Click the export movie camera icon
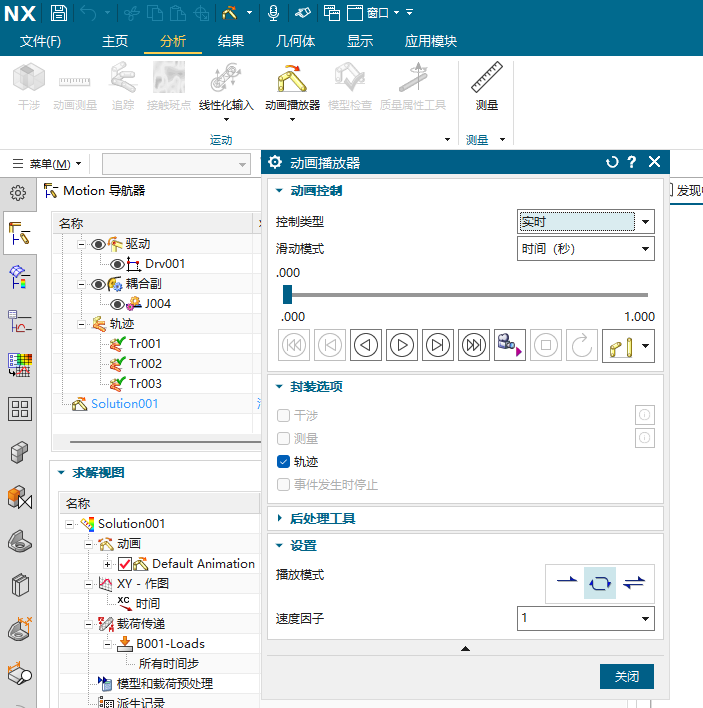 pyautogui.click(x=510, y=345)
